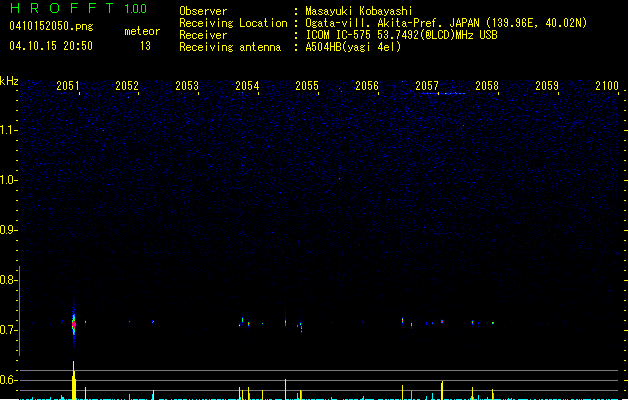The height and width of the screenshot is (400, 629).
Task: Click the HROFFT 1.0.0 title text
Action: [x=78, y=8]
